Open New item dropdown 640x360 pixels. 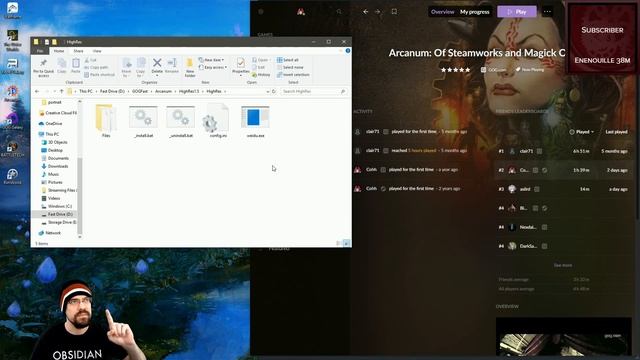click(x=211, y=60)
